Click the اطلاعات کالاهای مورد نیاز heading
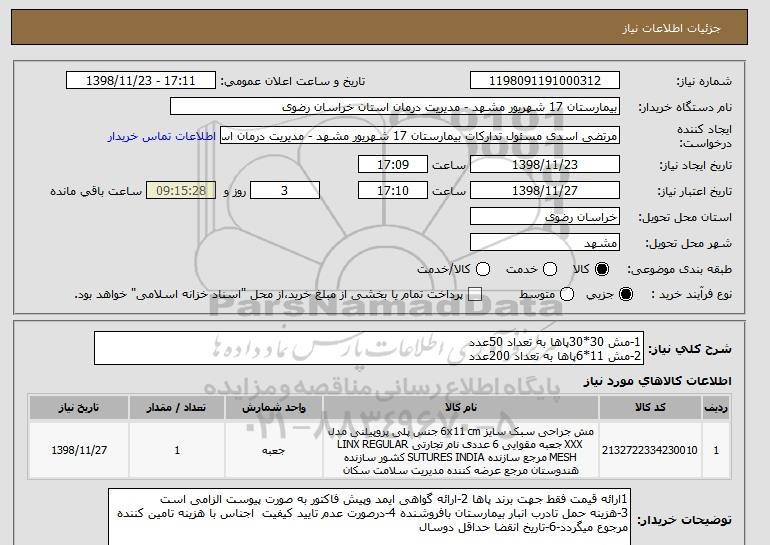 tap(657, 381)
